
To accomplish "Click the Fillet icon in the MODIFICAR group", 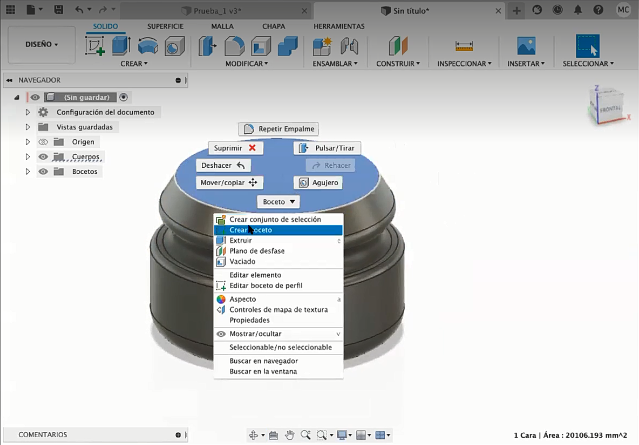I will click(235, 46).
